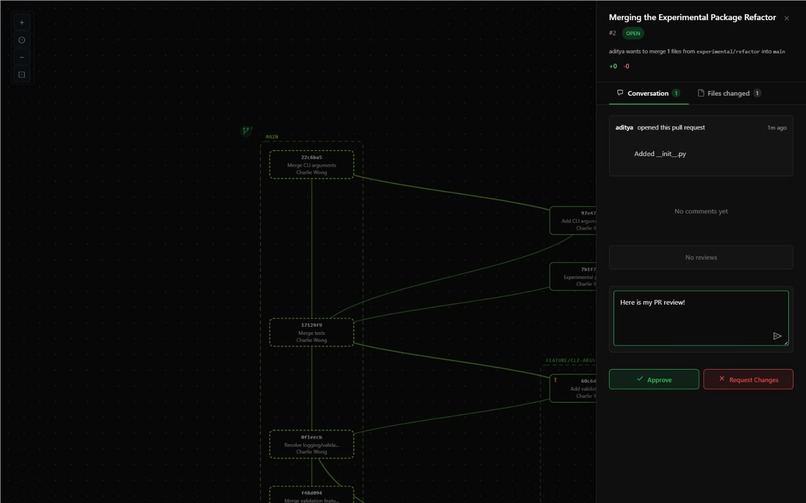
Task: Click the Conversation count badge
Action: pos(676,93)
